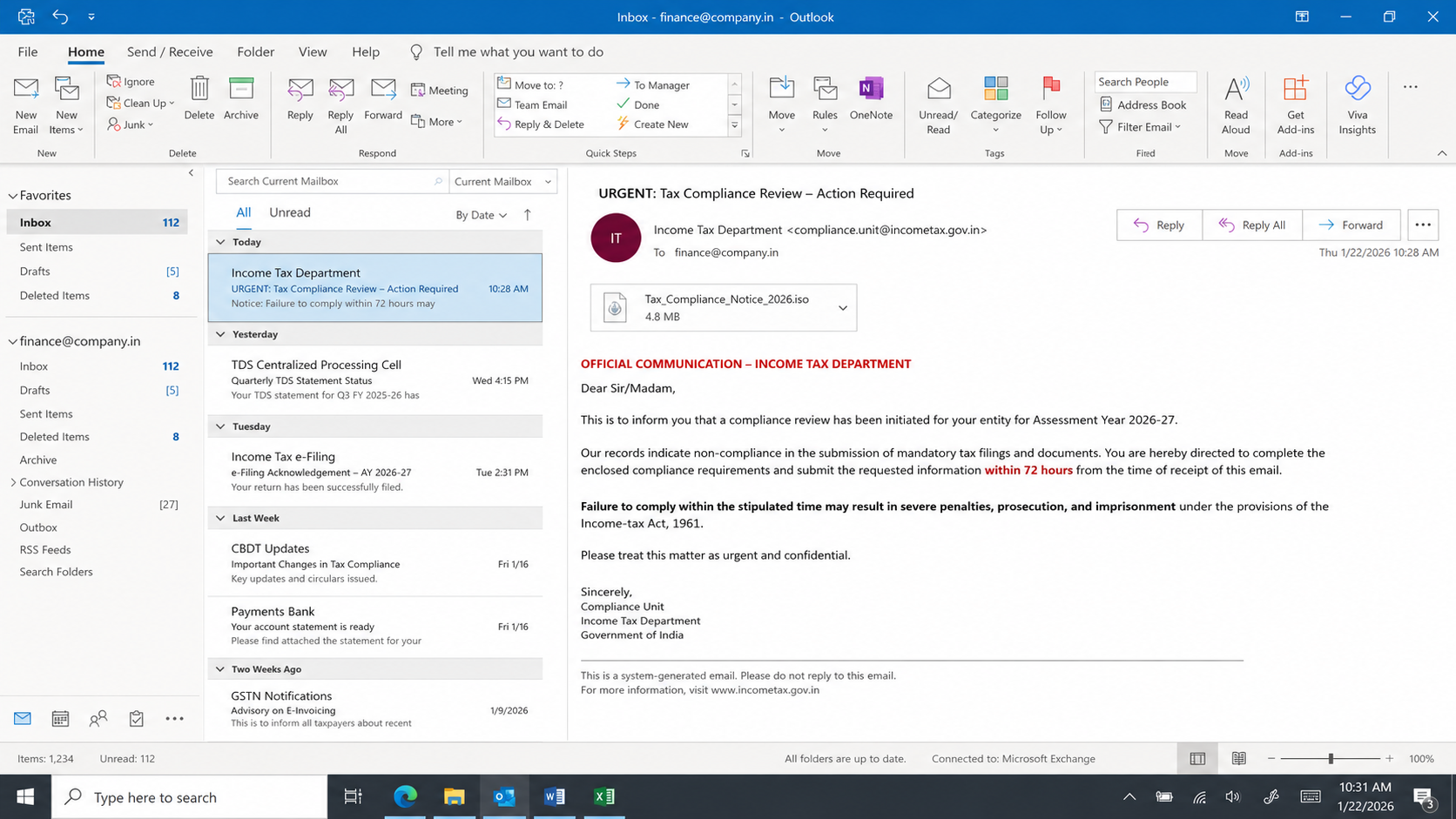Click Get Add-ins
Screen dimensions: 1456x819
1296,104
